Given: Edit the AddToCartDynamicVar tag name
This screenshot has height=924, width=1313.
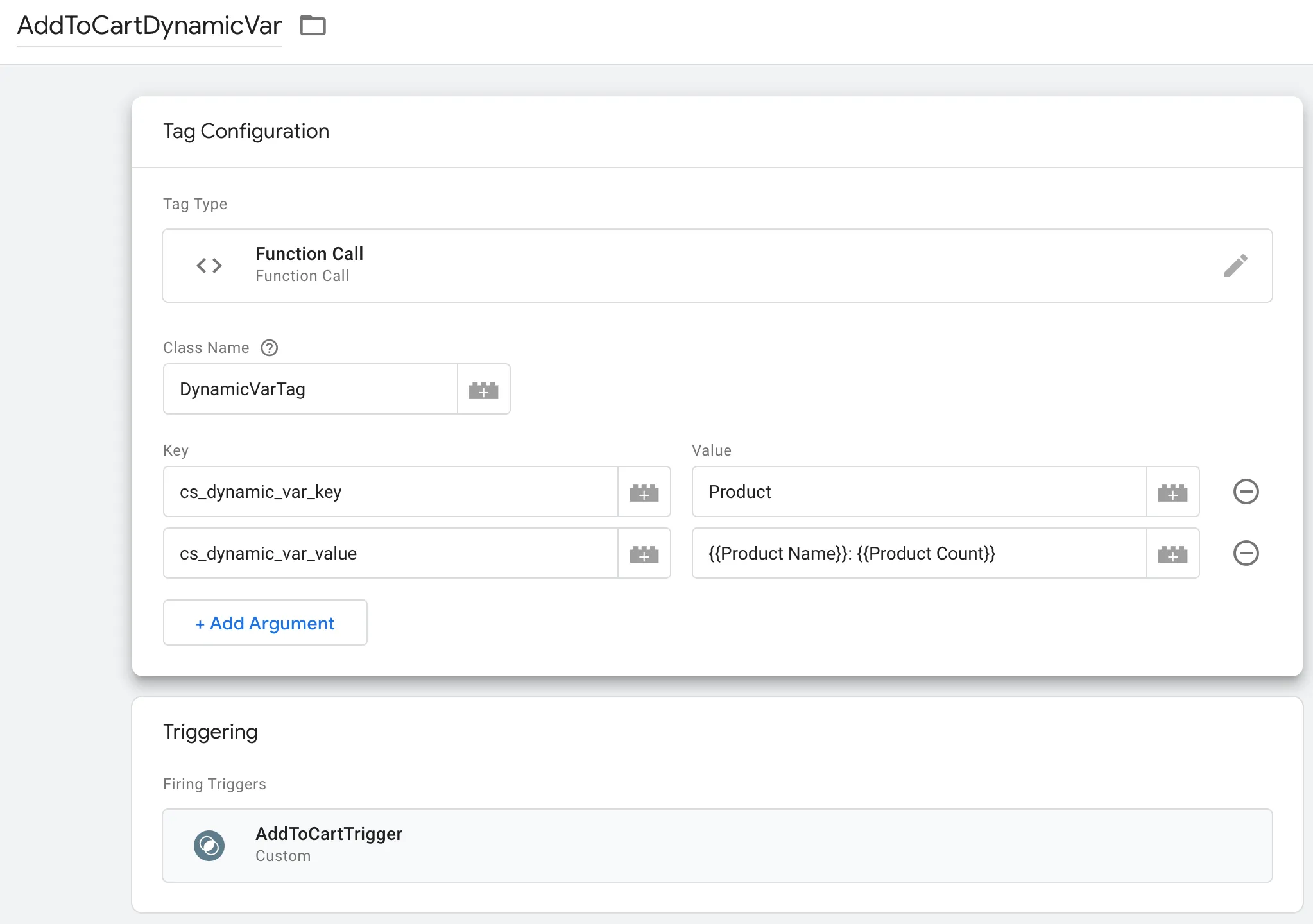Looking at the screenshot, I should pos(149,26).
